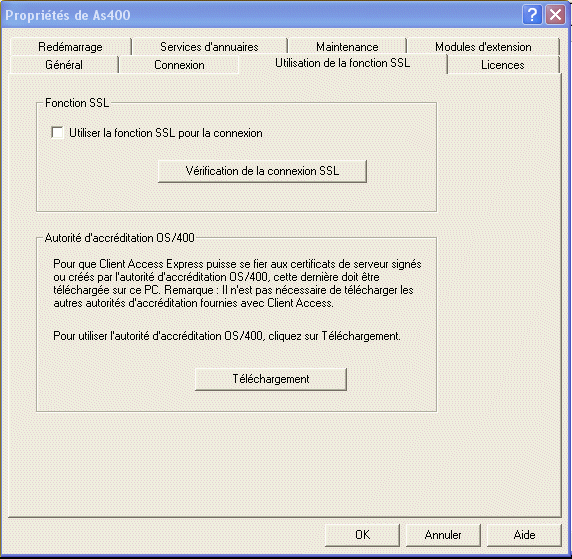This screenshot has width=572, height=559.
Task: Click the 'Pour que Client Access Express' paragraph
Action: pyautogui.click(x=237, y=283)
